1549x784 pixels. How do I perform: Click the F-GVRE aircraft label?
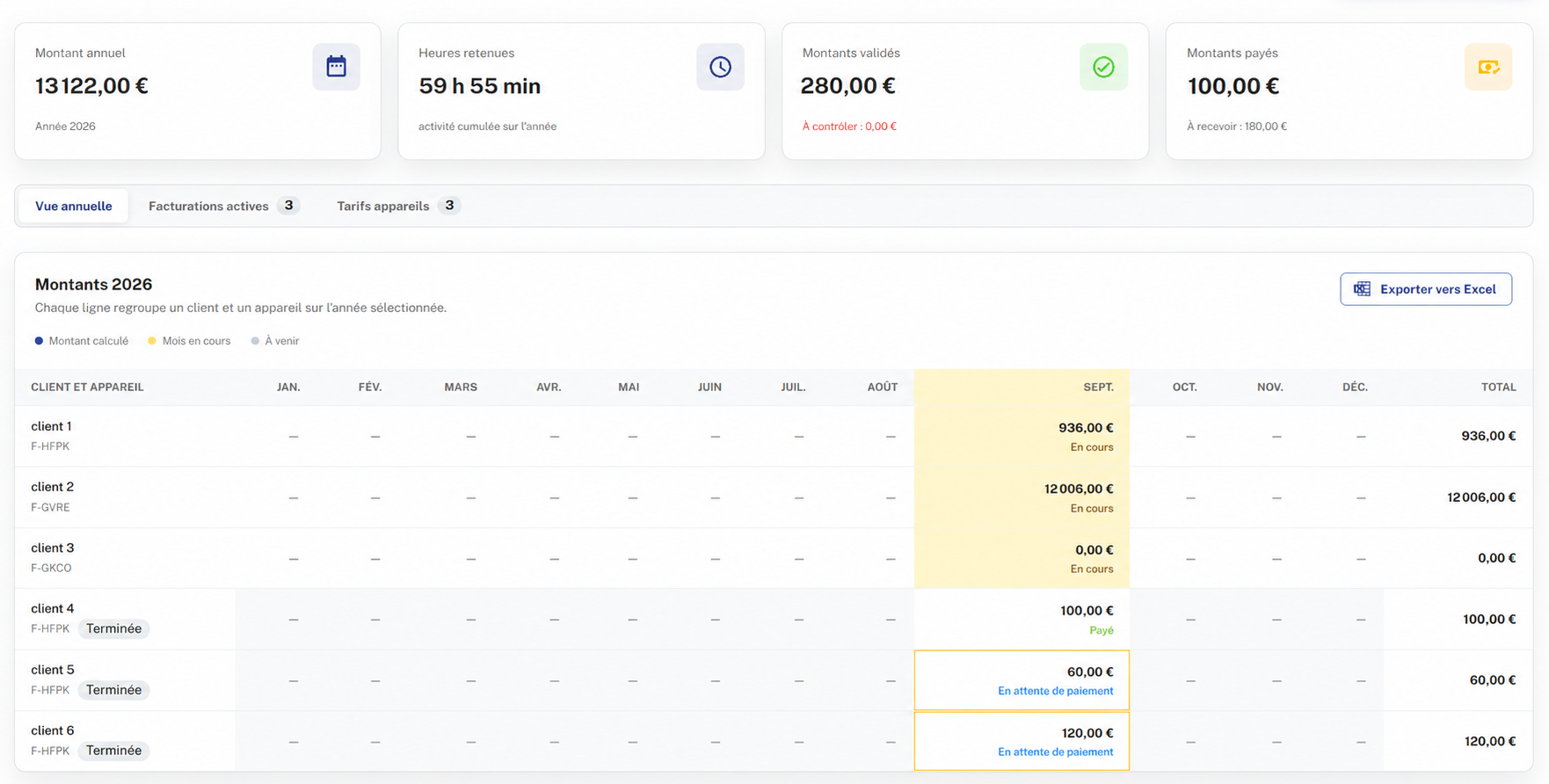click(50, 507)
